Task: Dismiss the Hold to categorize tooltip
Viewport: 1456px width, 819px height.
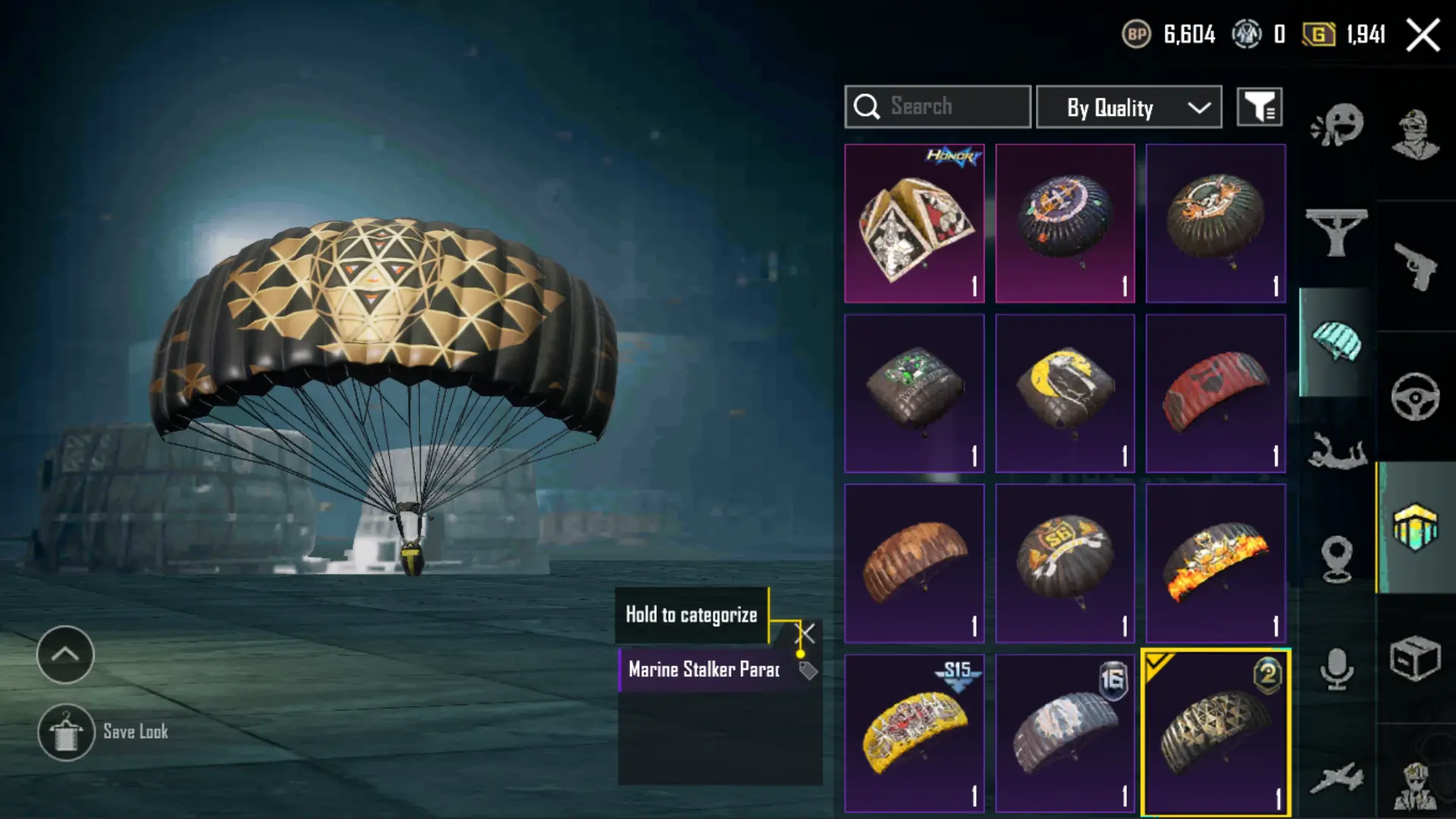Action: click(x=806, y=633)
